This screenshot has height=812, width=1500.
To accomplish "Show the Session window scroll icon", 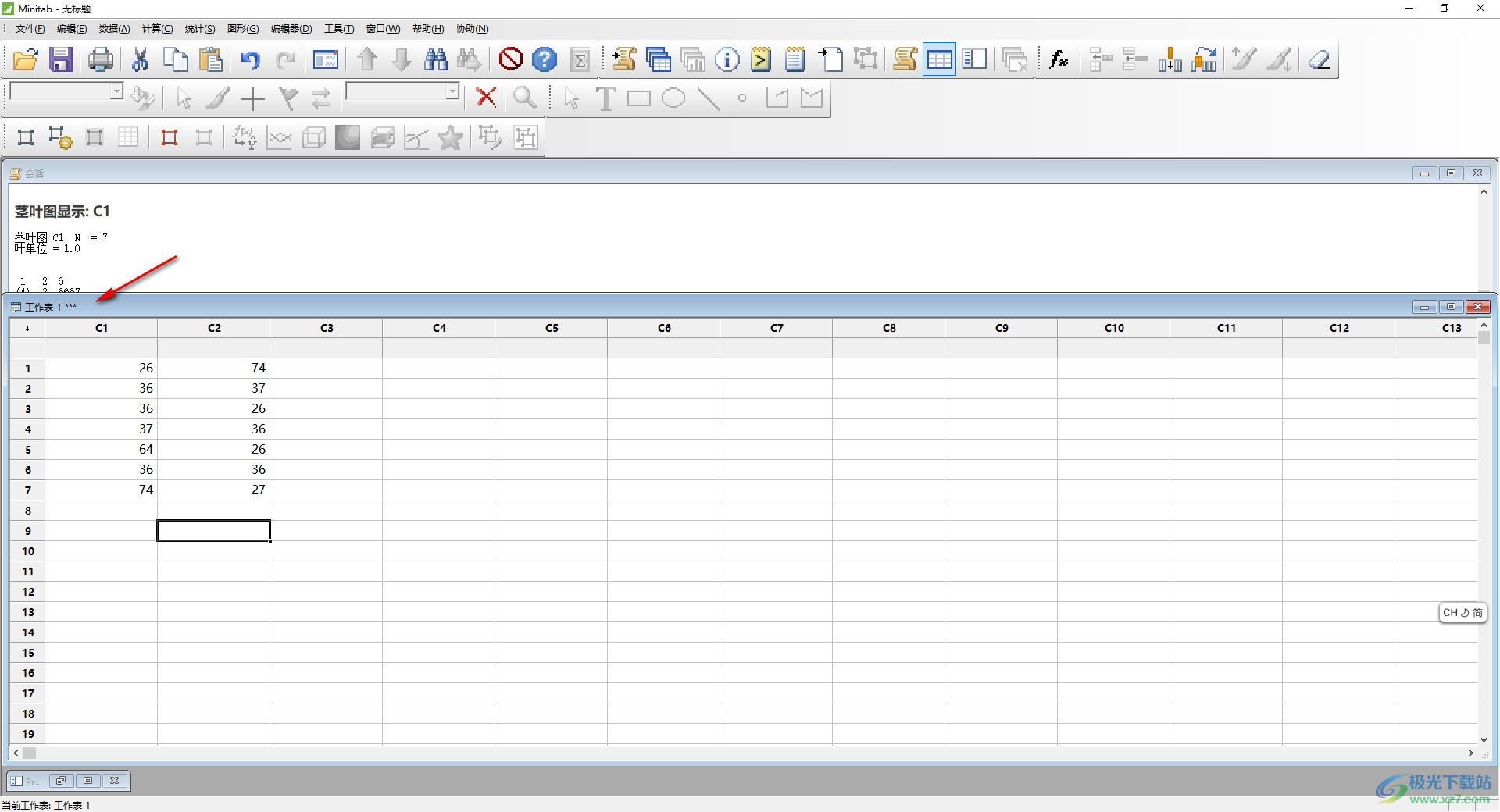I will [x=905, y=59].
